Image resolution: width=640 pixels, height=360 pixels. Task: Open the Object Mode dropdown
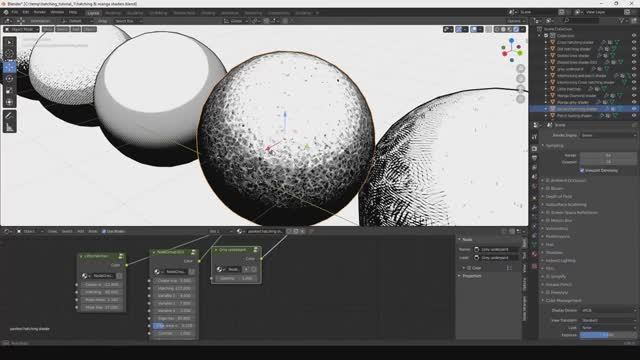click(22, 29)
